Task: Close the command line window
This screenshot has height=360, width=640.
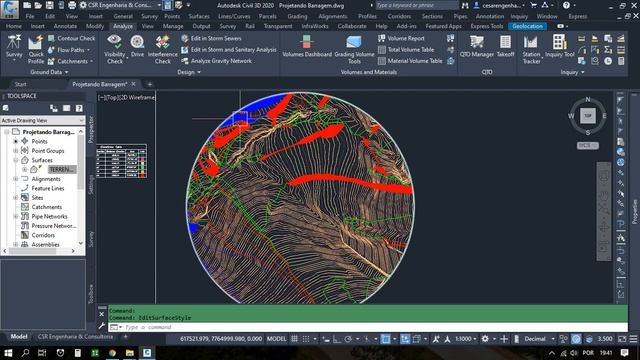Action: [x=102, y=314]
